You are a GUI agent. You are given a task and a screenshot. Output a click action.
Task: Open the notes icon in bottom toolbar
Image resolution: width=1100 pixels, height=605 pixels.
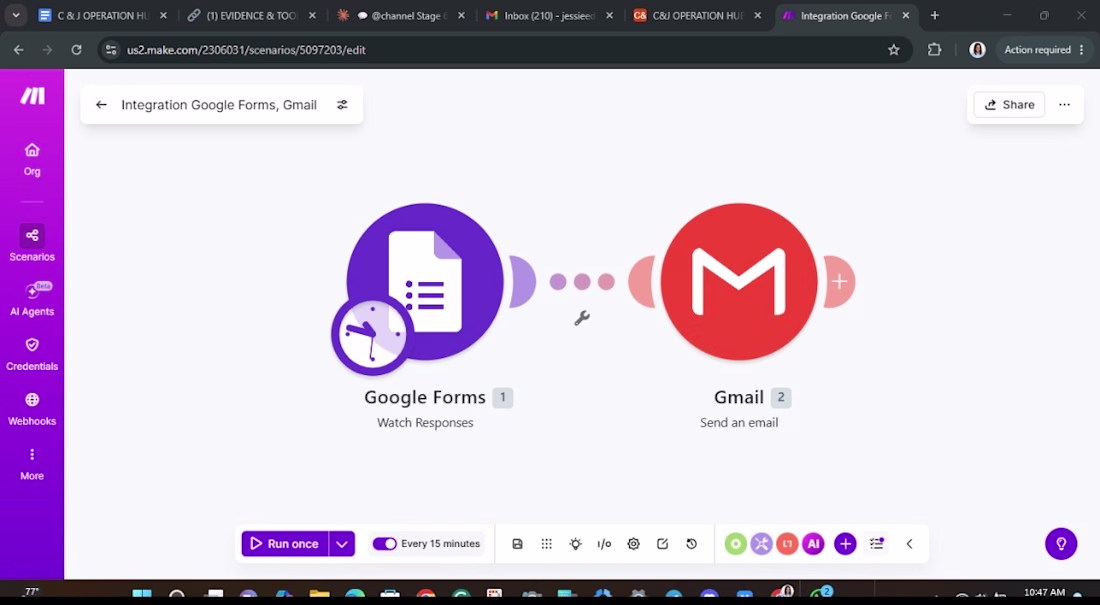pos(662,544)
